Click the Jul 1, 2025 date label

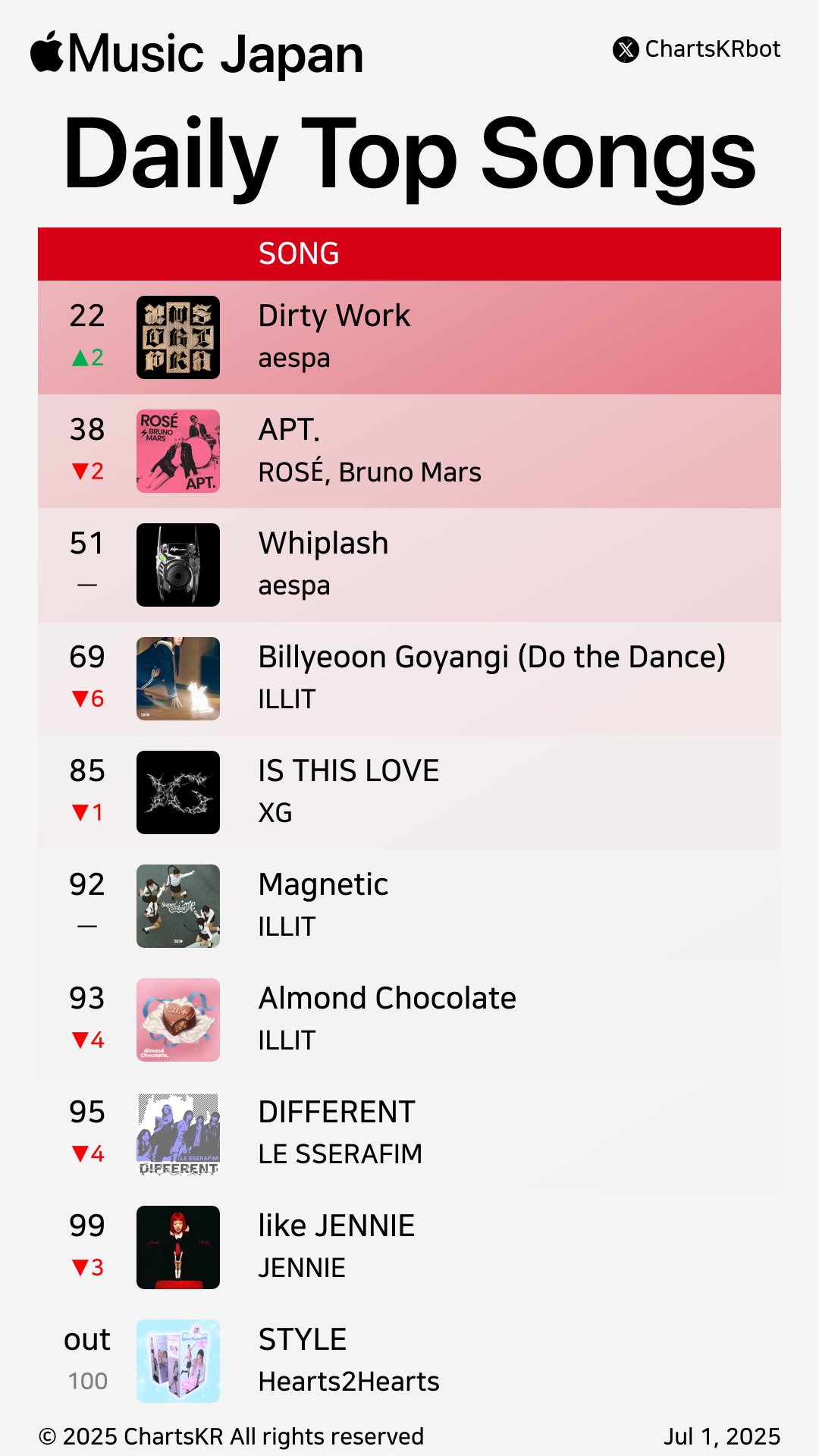tap(722, 1437)
